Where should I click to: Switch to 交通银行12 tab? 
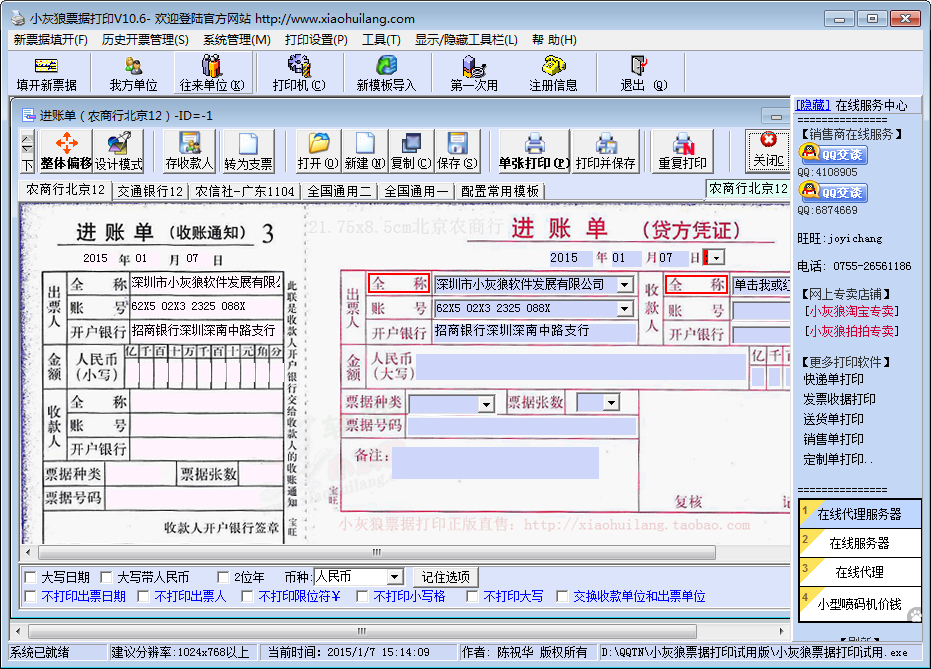(150, 191)
